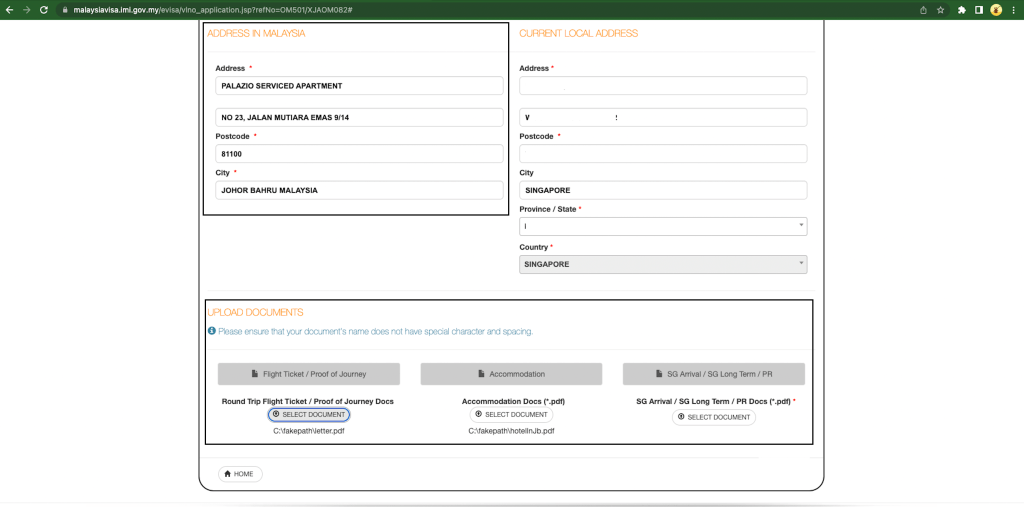This screenshot has width=1024, height=507.
Task: Open the browser side panel icon
Action: 979,10
